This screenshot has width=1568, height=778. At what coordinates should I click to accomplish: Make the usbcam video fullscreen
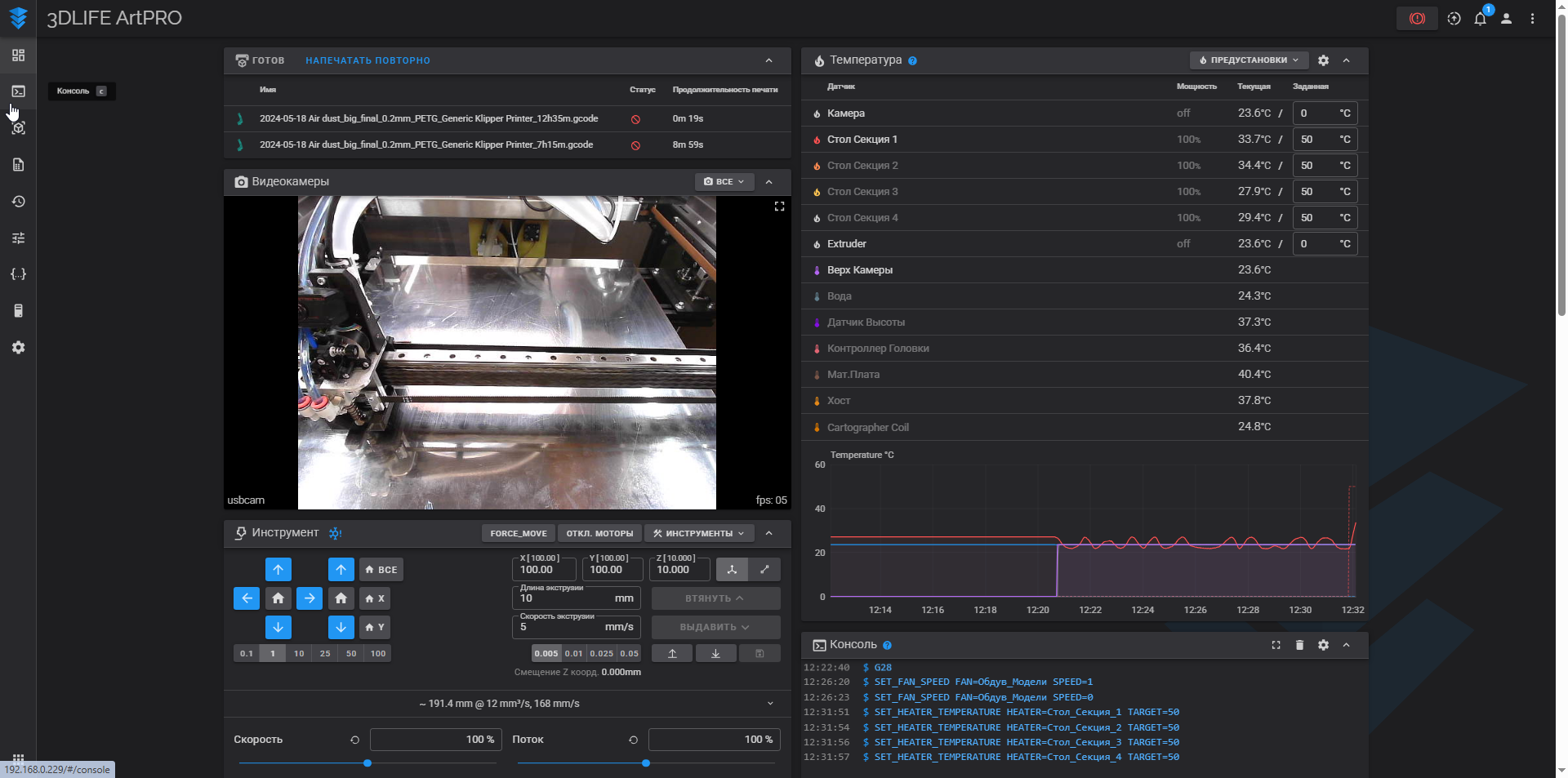(779, 207)
